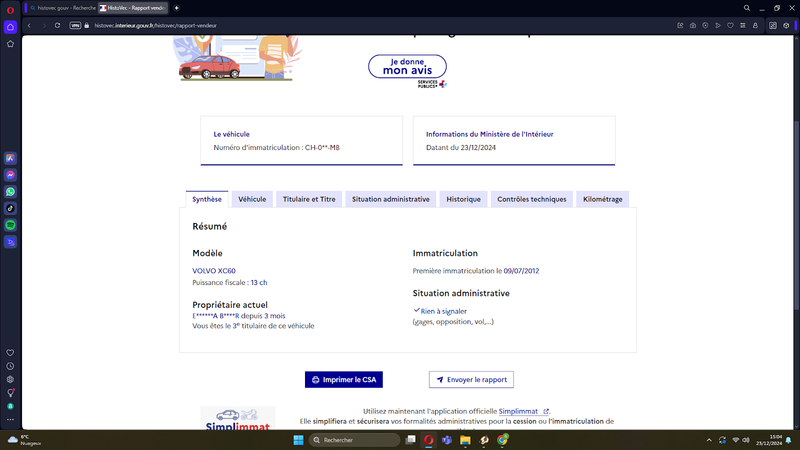800x450 pixels.
Task: Click the 'Je donne mon avis' button
Action: click(407, 66)
